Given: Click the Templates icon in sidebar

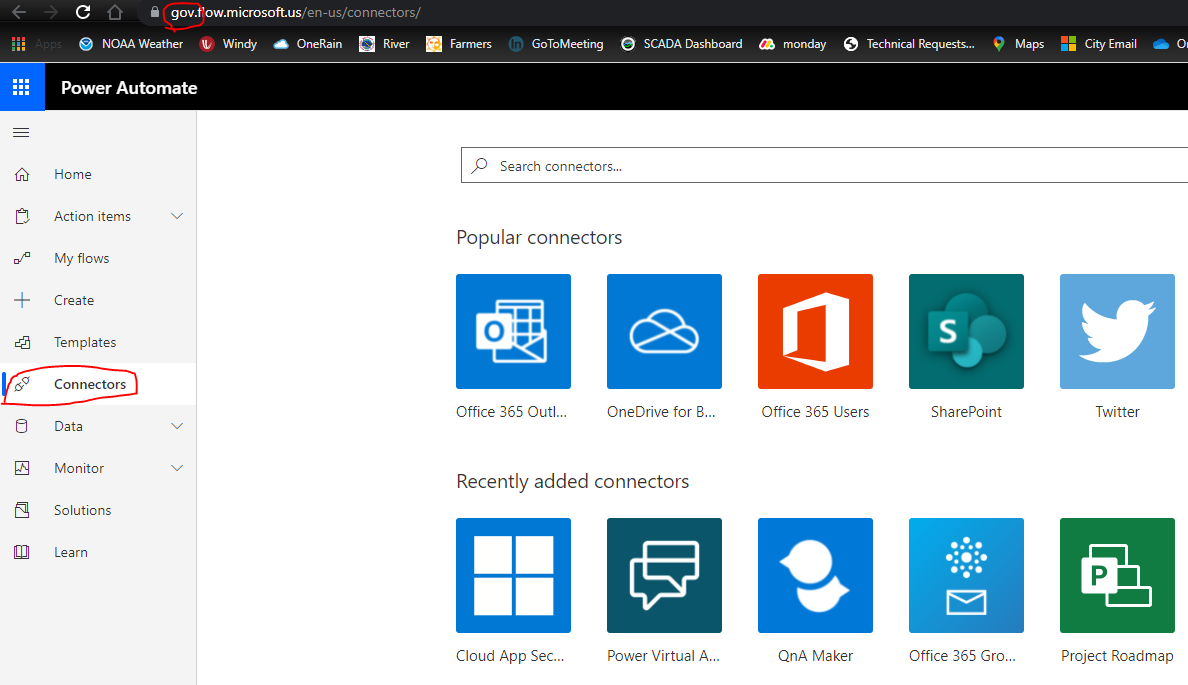Looking at the screenshot, I should [22, 342].
